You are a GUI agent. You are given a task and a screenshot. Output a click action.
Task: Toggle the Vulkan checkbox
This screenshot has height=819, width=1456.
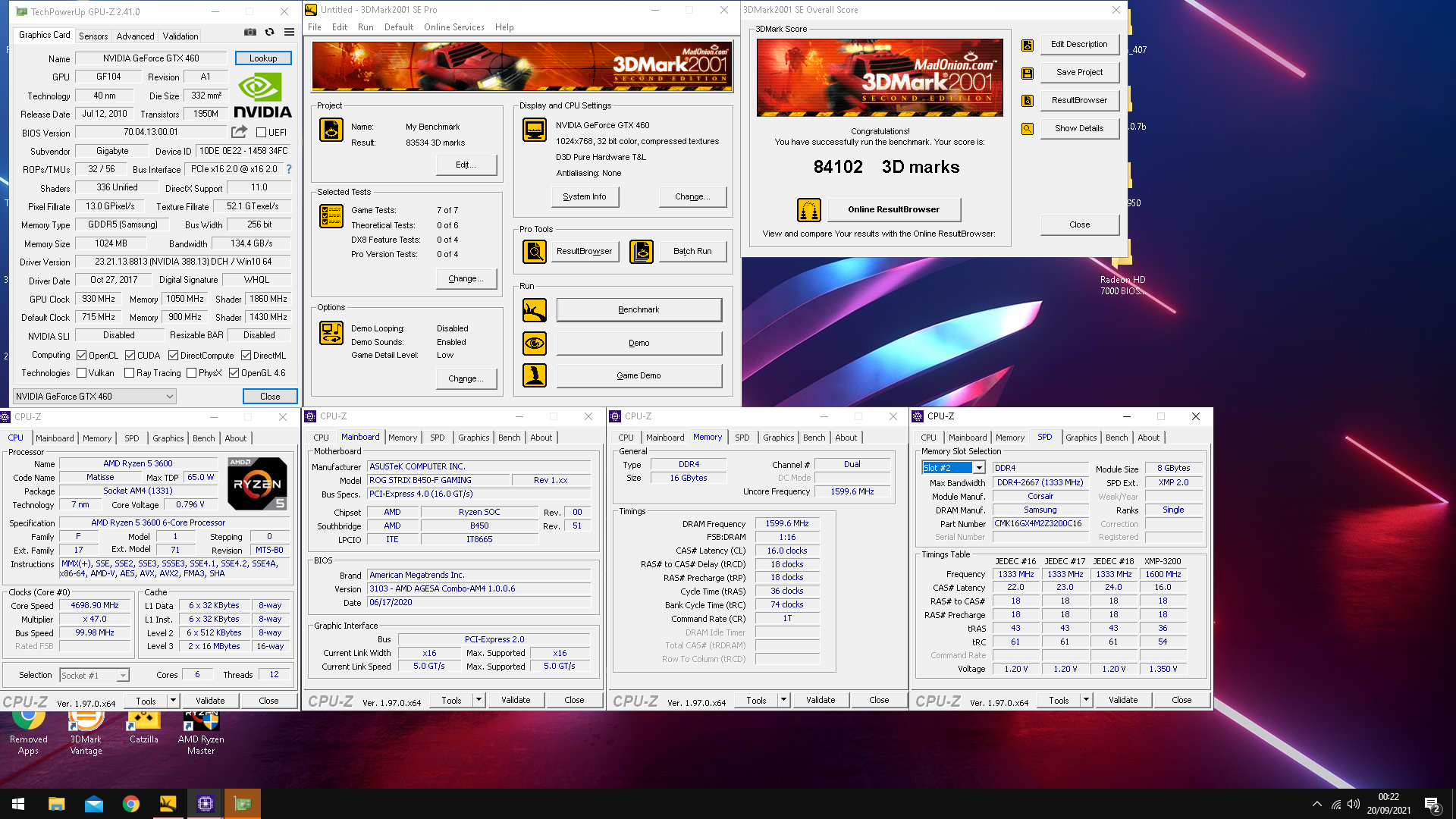tap(81, 373)
